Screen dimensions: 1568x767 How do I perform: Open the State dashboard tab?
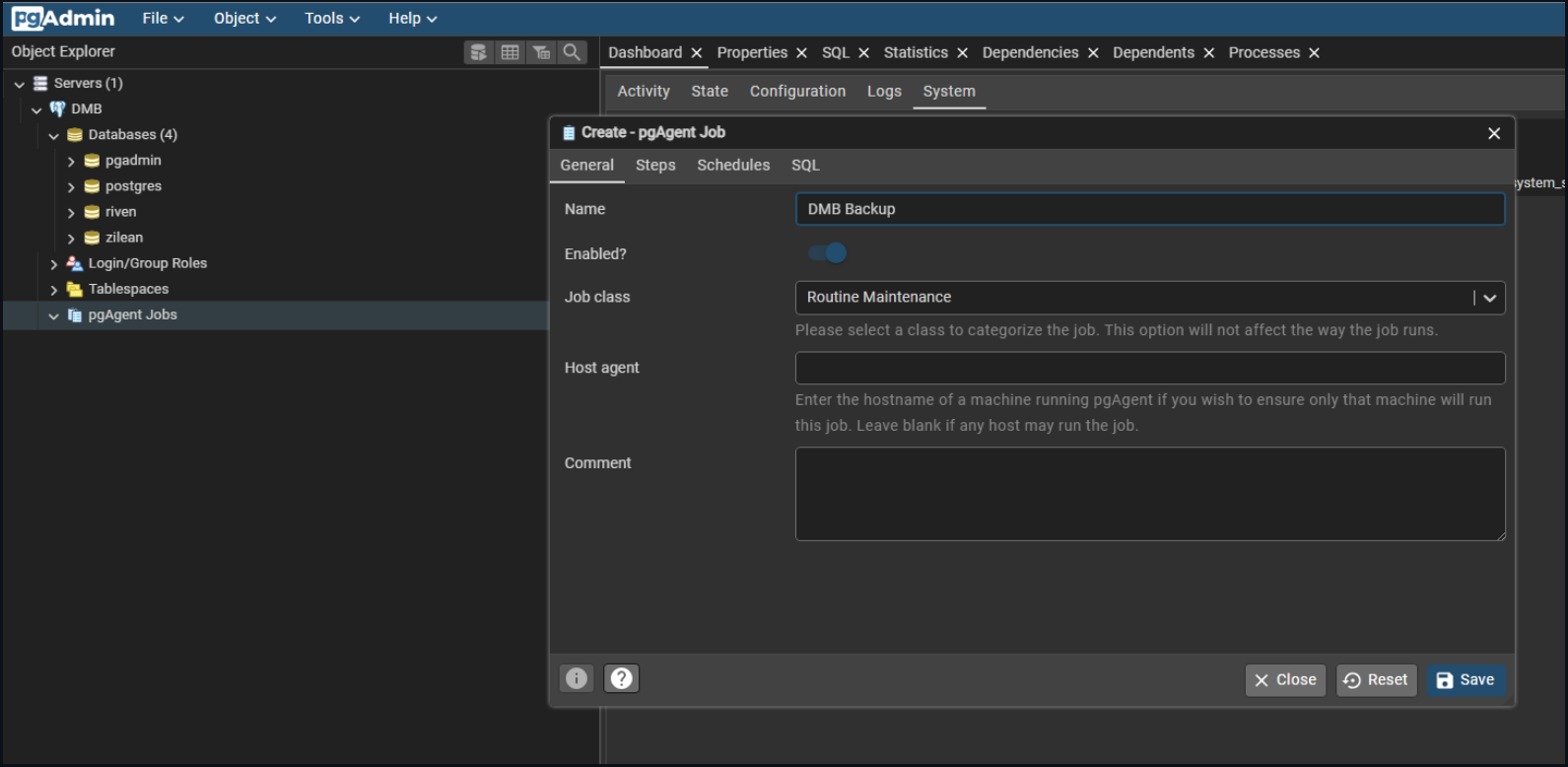[710, 91]
